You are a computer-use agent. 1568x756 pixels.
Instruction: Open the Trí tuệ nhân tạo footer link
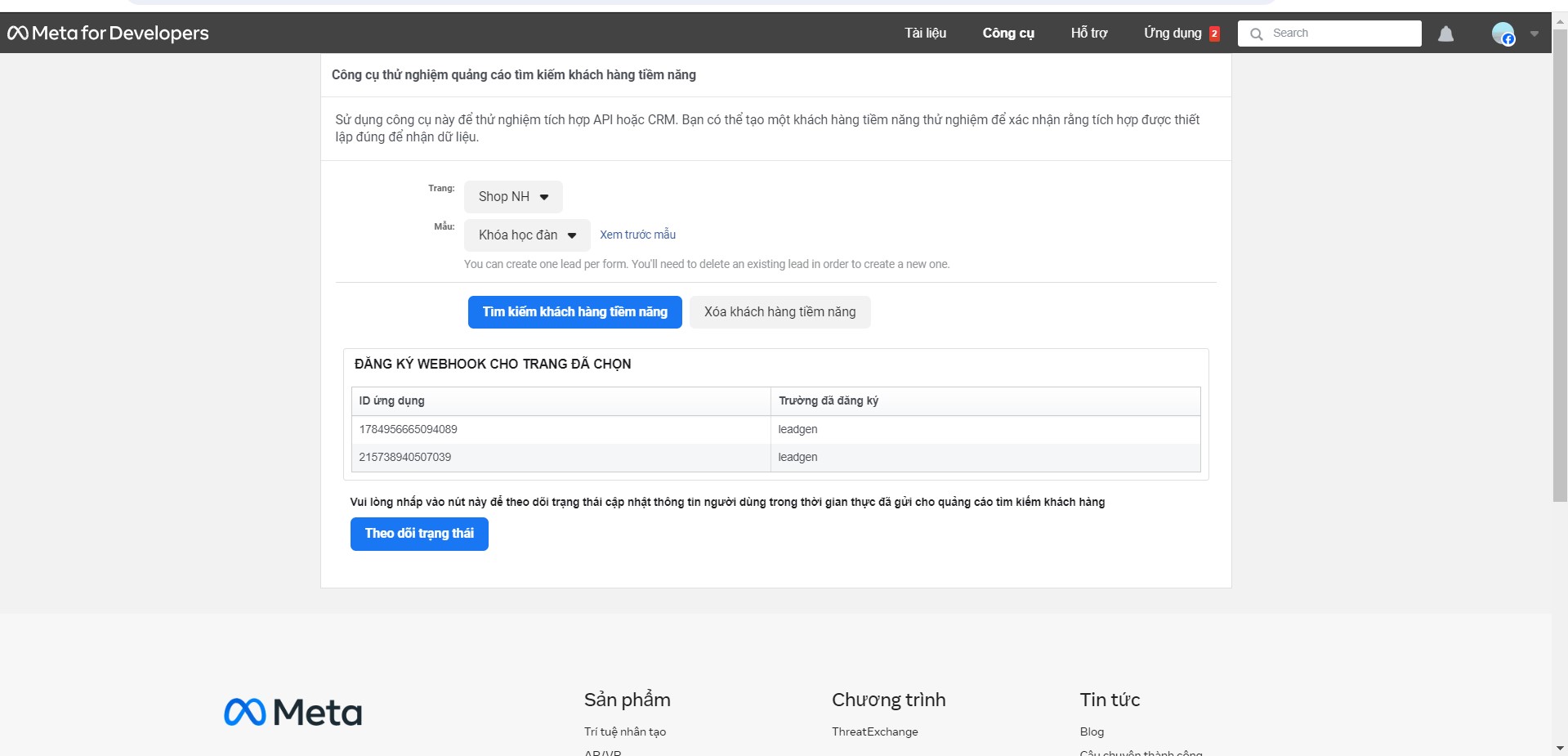click(625, 731)
